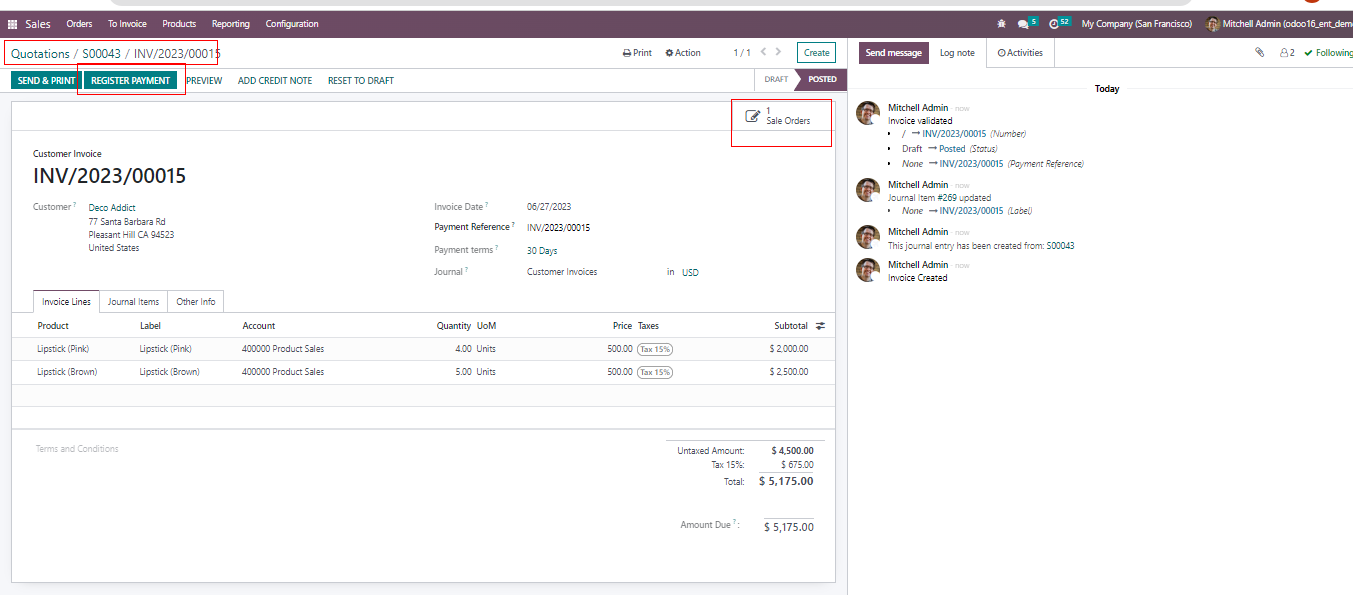This screenshot has width=1353, height=595.
Task: Open the followers person icon
Action: (x=1286, y=53)
